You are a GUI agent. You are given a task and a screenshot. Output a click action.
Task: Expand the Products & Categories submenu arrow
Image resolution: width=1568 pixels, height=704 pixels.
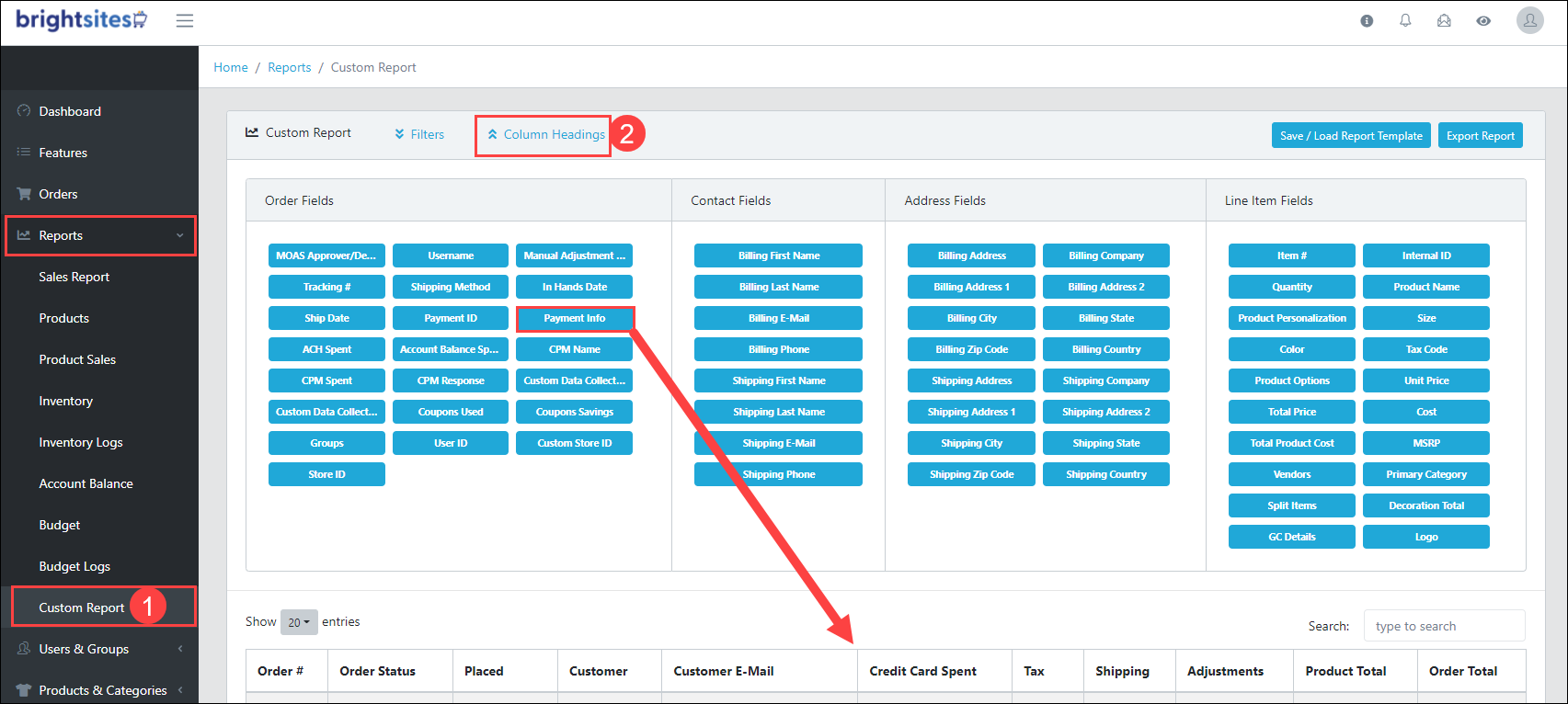[x=180, y=690]
